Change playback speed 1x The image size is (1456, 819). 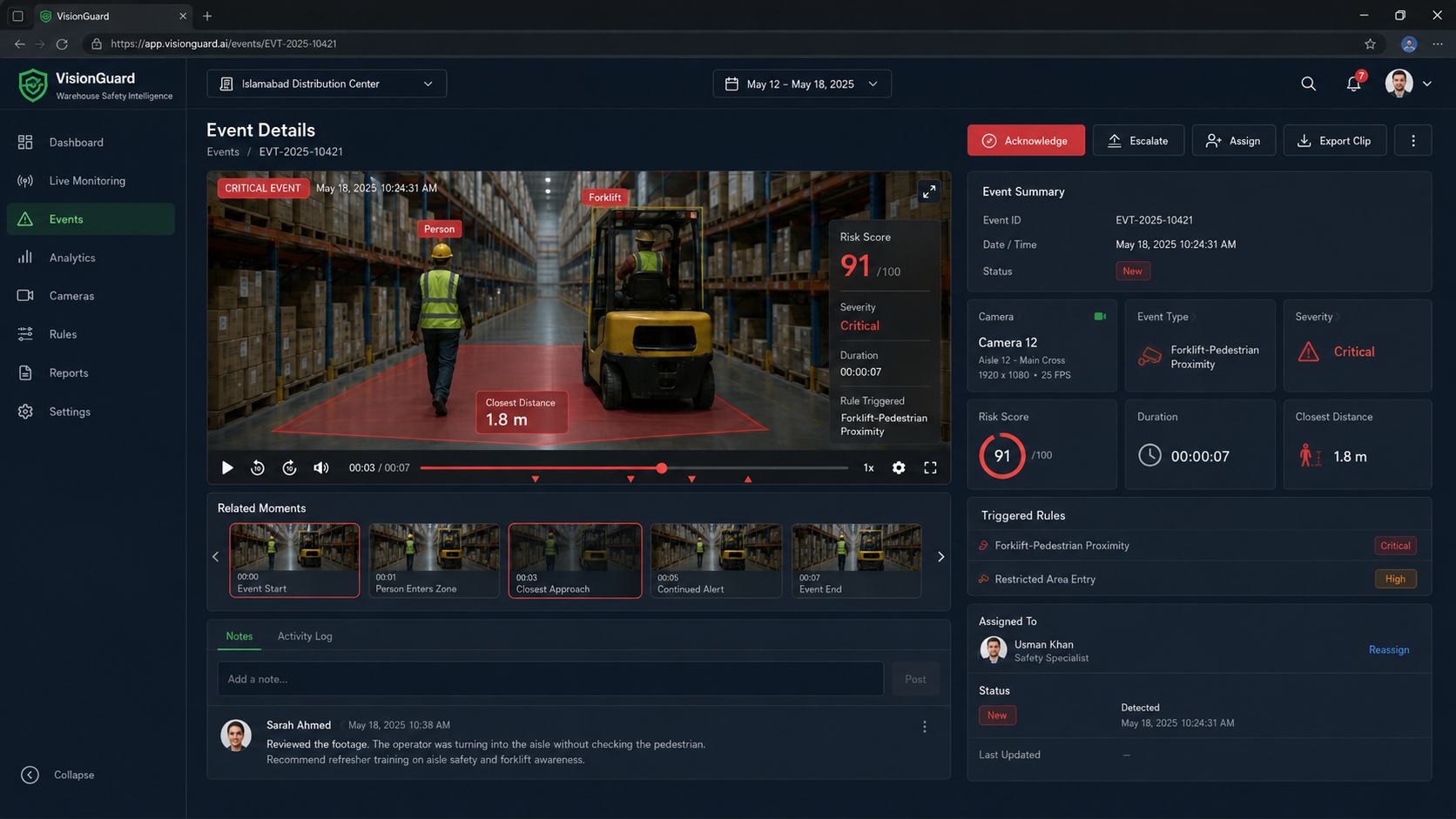pos(868,467)
